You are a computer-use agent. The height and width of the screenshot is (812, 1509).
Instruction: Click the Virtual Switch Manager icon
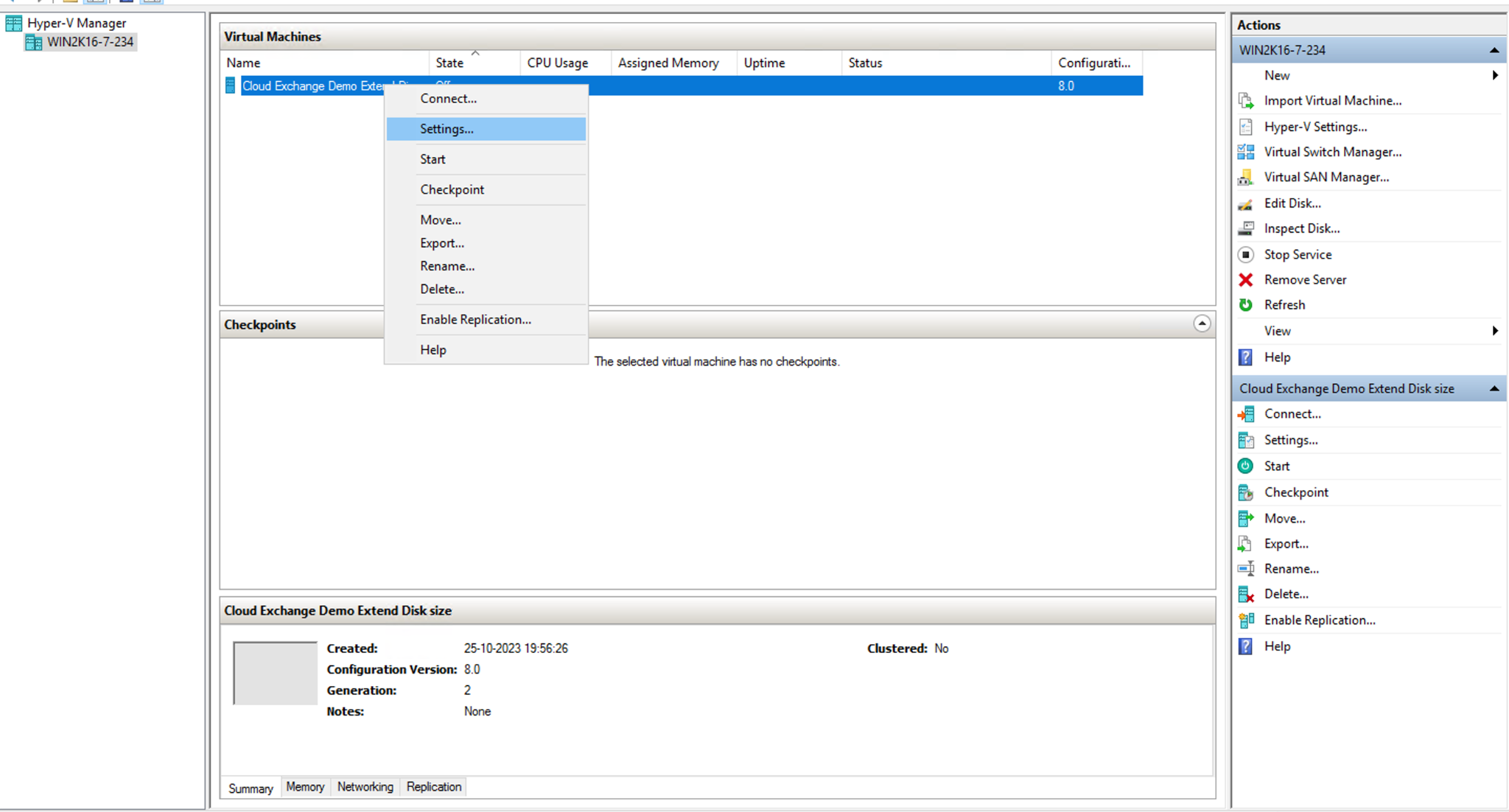1246,152
